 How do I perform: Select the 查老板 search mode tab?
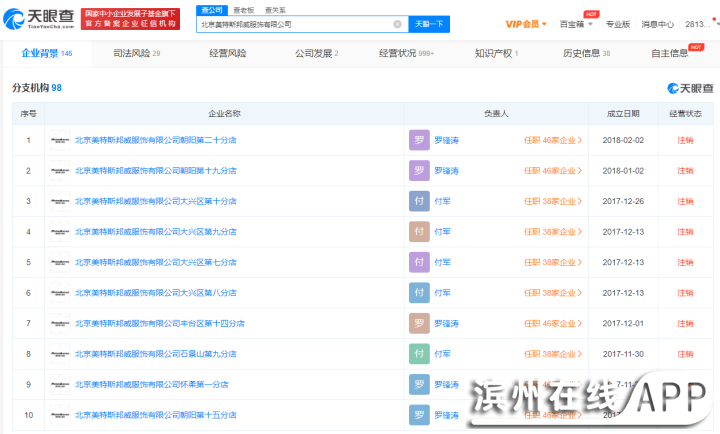(x=242, y=9)
